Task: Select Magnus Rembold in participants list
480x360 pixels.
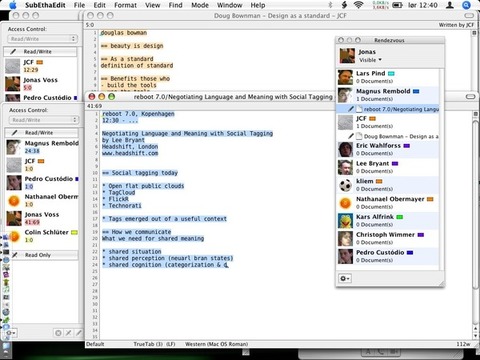Action: point(42,147)
